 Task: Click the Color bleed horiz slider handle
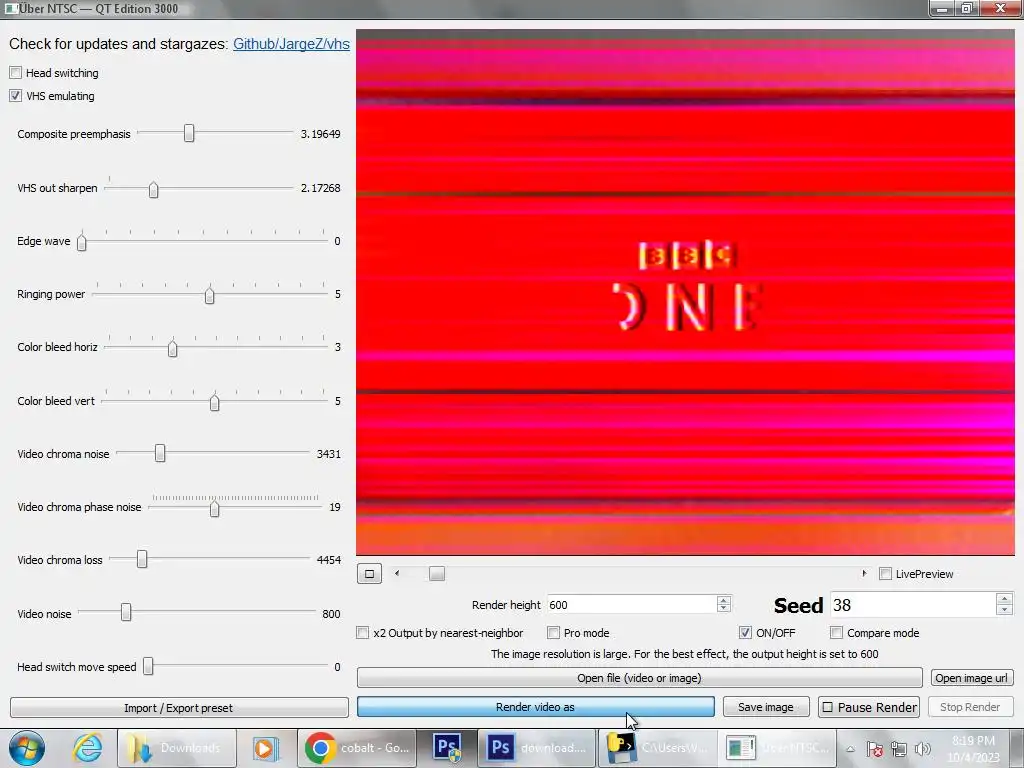(x=172, y=349)
